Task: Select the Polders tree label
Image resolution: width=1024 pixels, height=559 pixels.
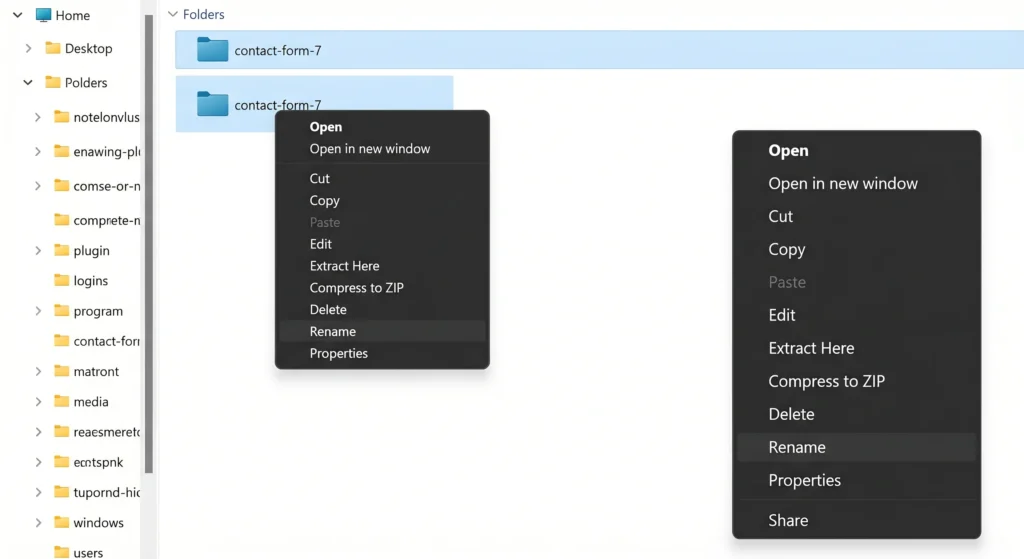Action: click(86, 82)
